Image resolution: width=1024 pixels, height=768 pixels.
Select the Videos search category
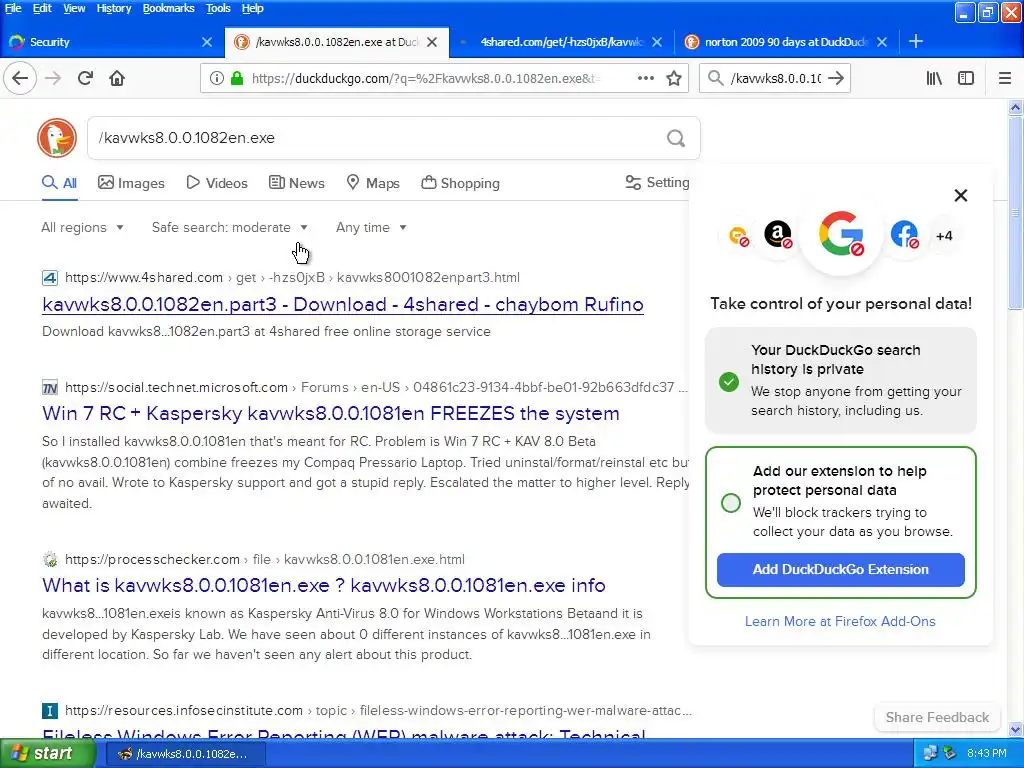pyautogui.click(x=217, y=183)
